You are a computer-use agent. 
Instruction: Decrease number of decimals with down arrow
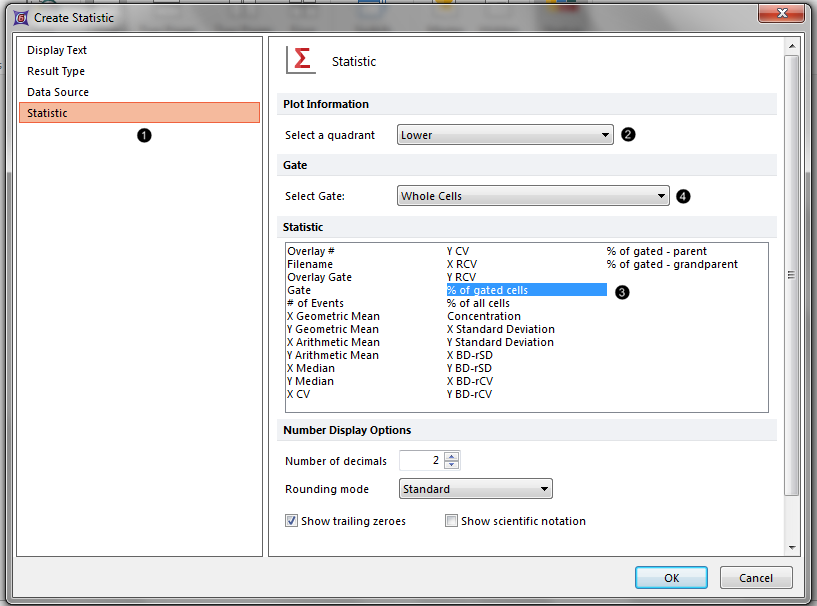[452, 465]
